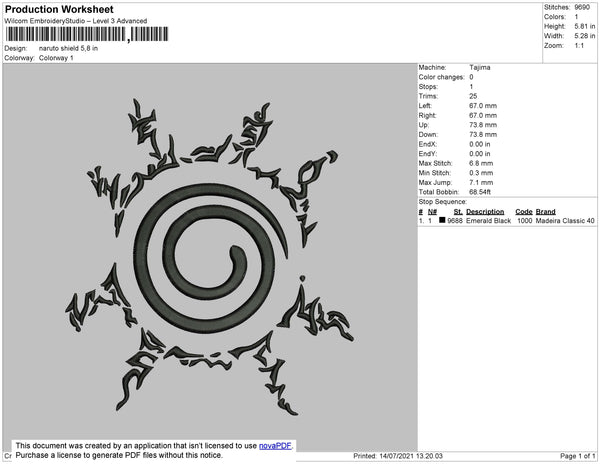Click the Max Jump value 7.1 mm

coord(481,182)
